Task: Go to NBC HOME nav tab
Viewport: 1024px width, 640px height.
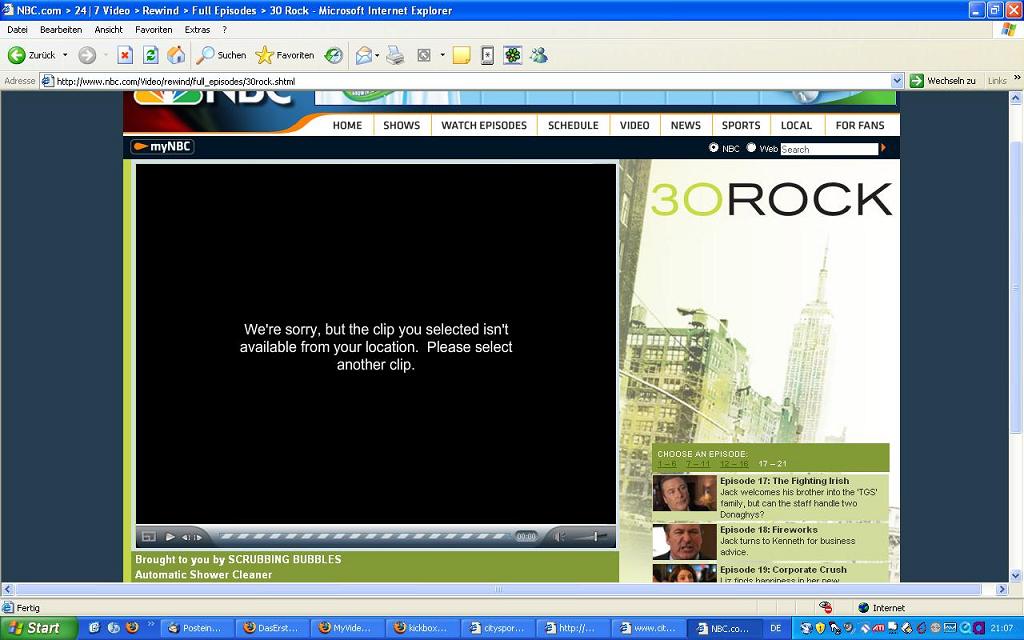Action: coord(347,125)
